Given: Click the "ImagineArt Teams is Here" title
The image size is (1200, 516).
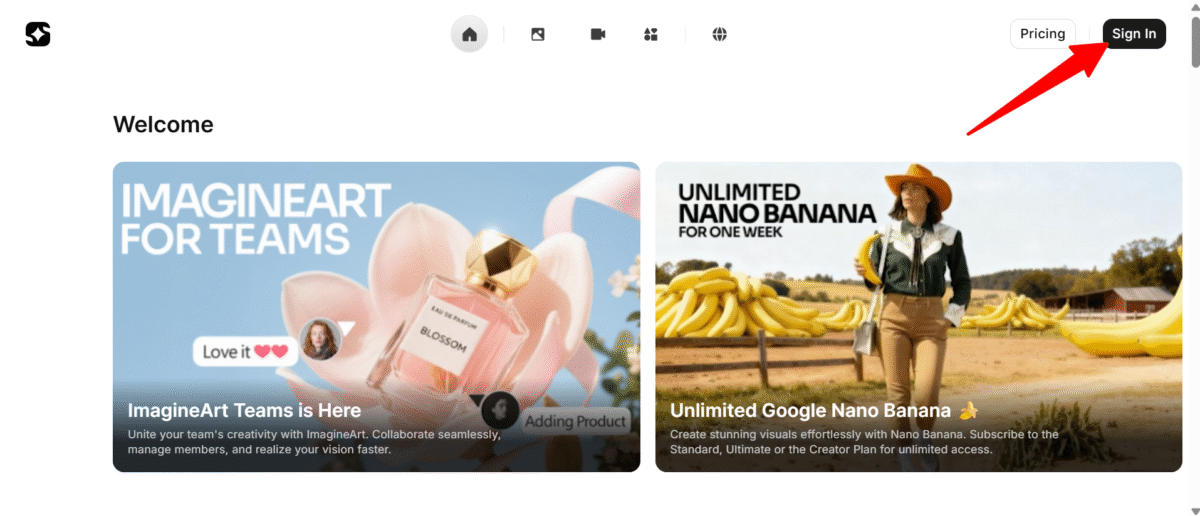Looking at the screenshot, I should click(x=244, y=410).
